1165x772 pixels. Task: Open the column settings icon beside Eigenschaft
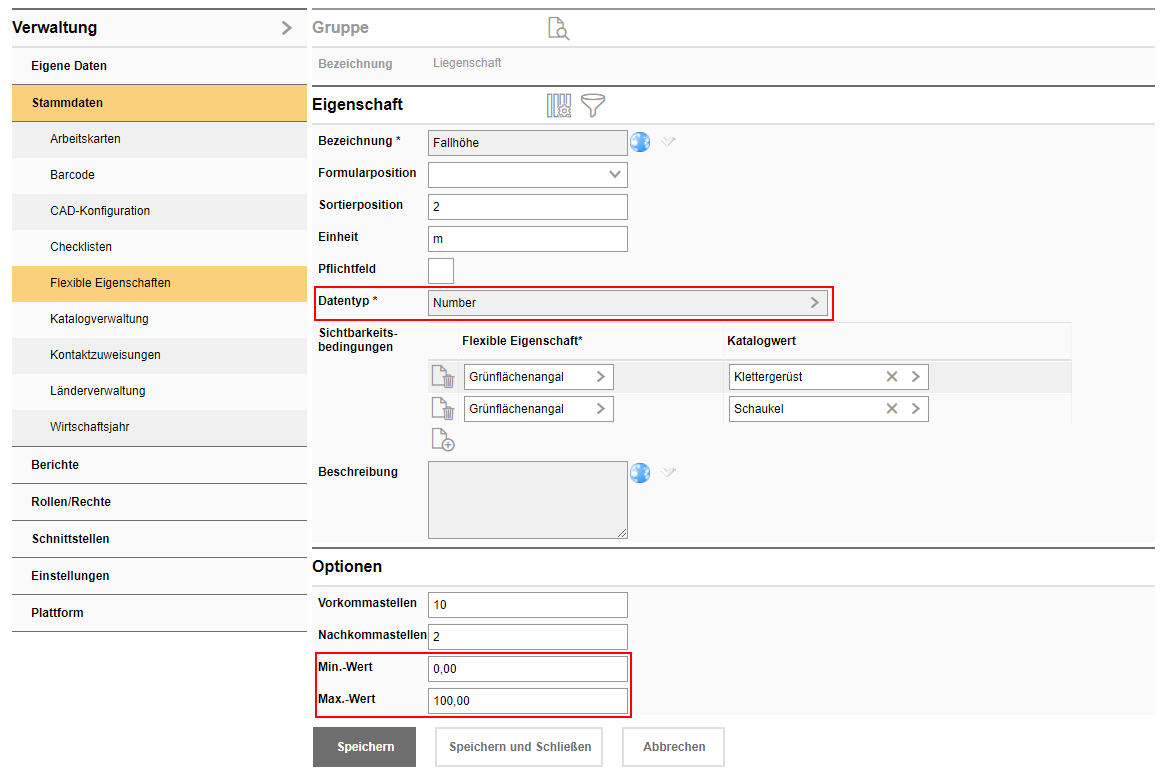tap(558, 105)
